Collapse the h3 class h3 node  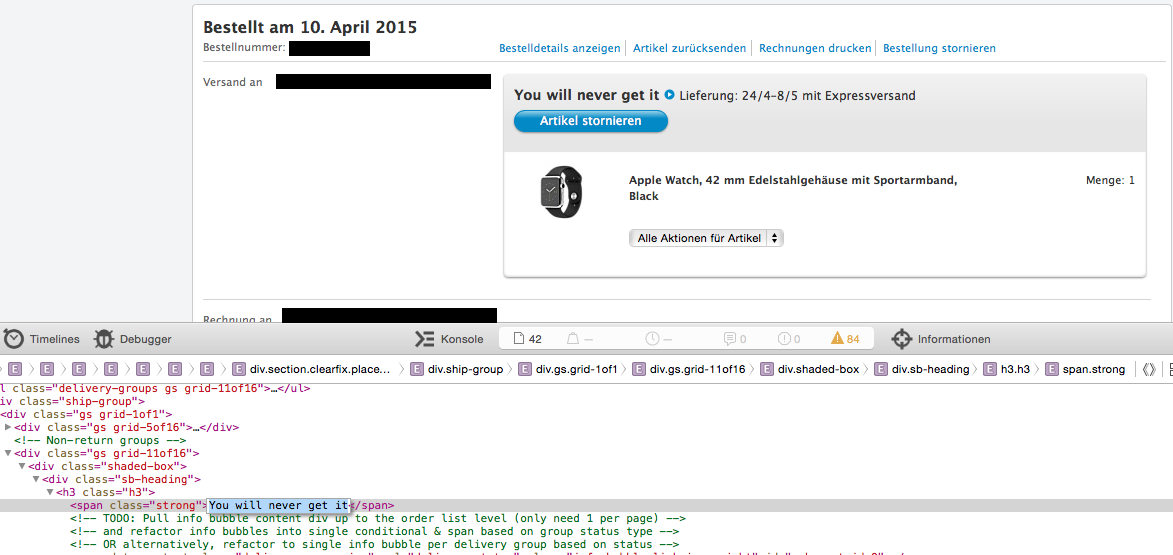pyautogui.click(x=50, y=492)
